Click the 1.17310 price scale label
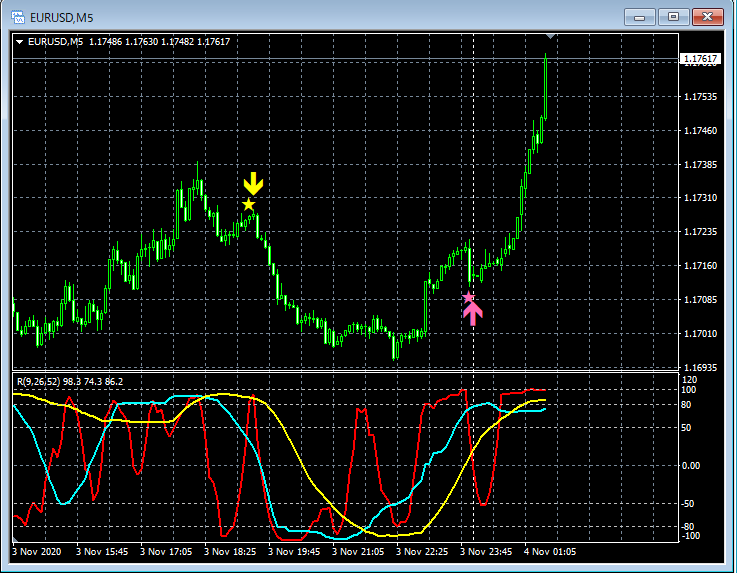The image size is (737, 573). point(700,198)
